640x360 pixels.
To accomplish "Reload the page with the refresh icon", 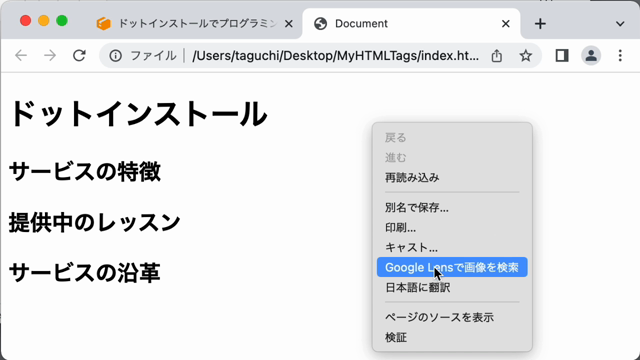I will pos(79,56).
